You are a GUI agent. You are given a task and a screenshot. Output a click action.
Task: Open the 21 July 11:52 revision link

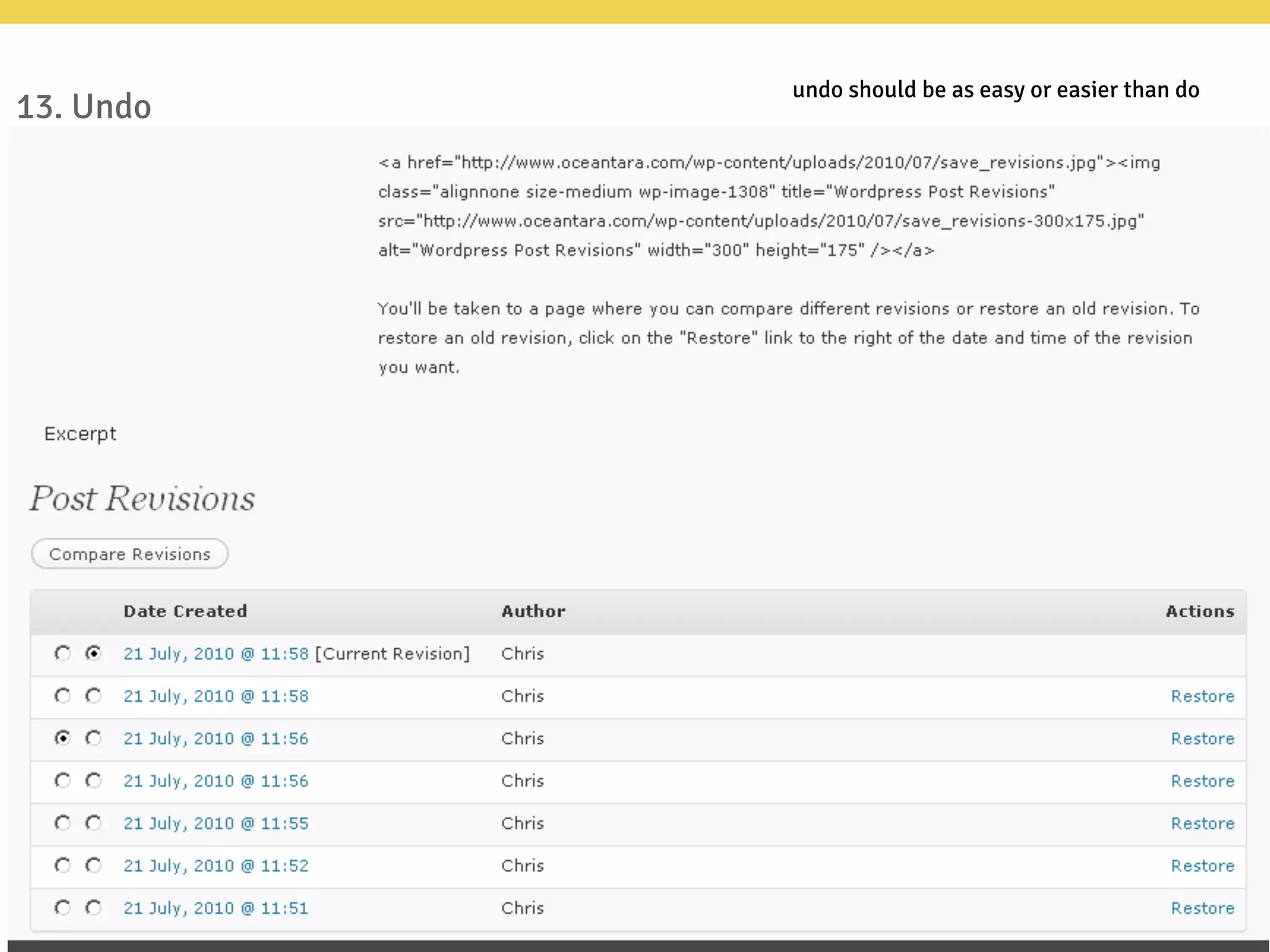pos(216,865)
